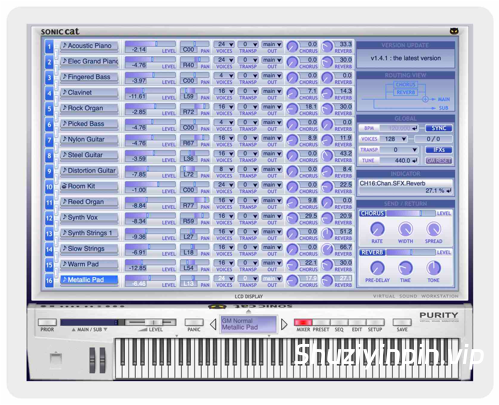Click the chorus knob on Synth Vox
Viewport: 499px width, 405px height.
point(292,218)
